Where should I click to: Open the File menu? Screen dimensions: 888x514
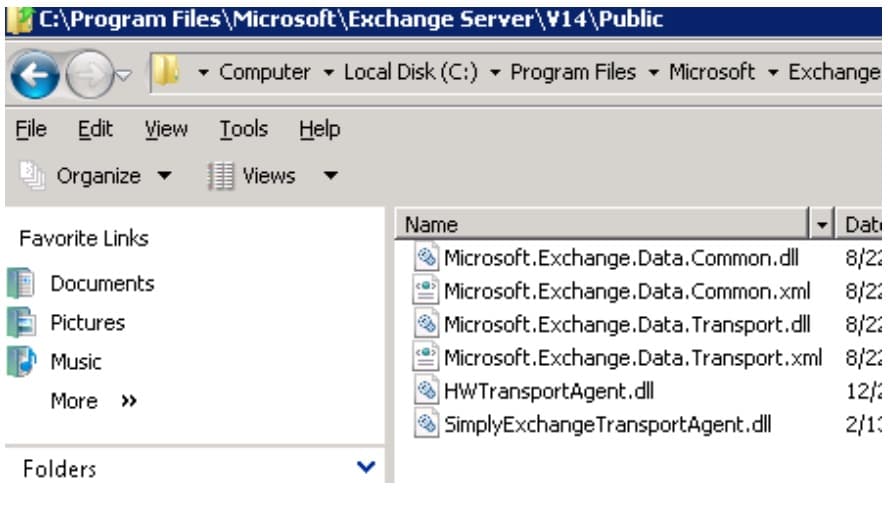(x=31, y=129)
